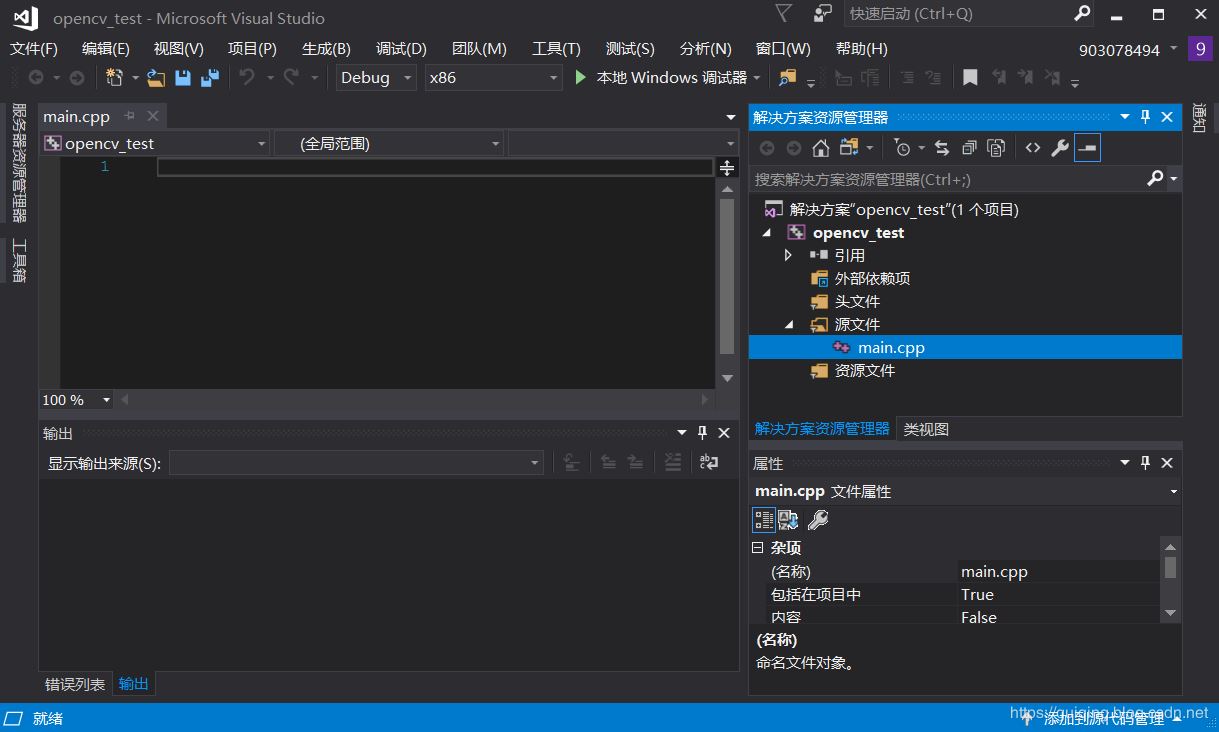The height and width of the screenshot is (732, 1219).
Task: Open the 调试(D) menu
Action: pyautogui.click(x=401, y=48)
